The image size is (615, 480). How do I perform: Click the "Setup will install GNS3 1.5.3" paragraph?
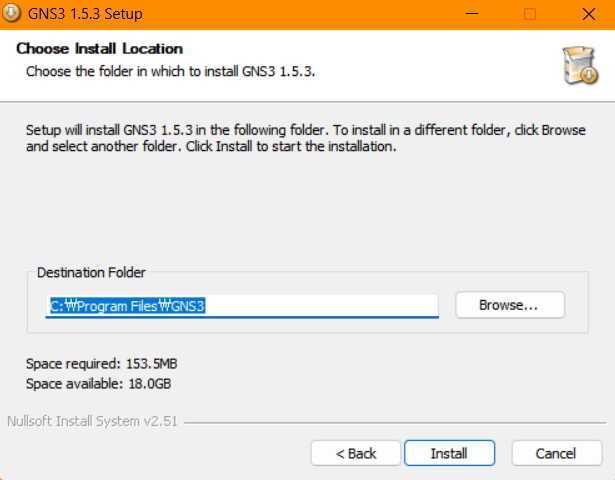point(306,138)
